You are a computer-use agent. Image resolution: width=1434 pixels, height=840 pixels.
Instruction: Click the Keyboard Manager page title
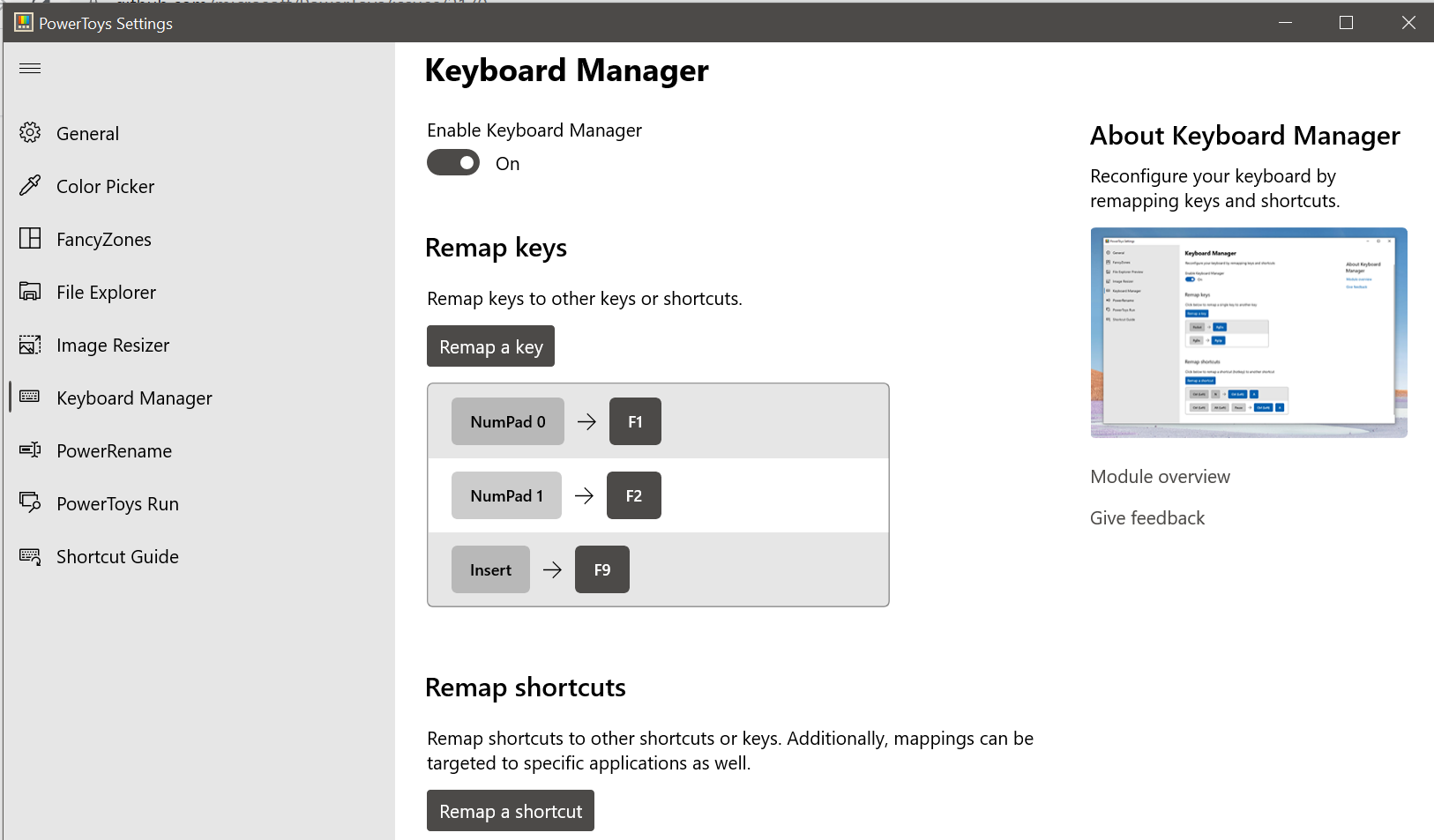pos(566,71)
